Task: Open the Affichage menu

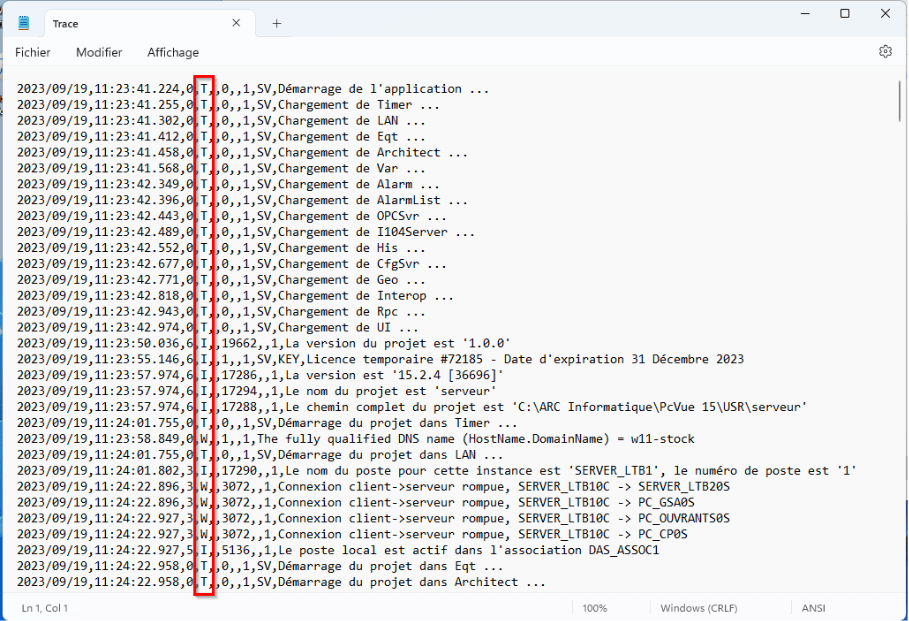Action: [x=173, y=52]
